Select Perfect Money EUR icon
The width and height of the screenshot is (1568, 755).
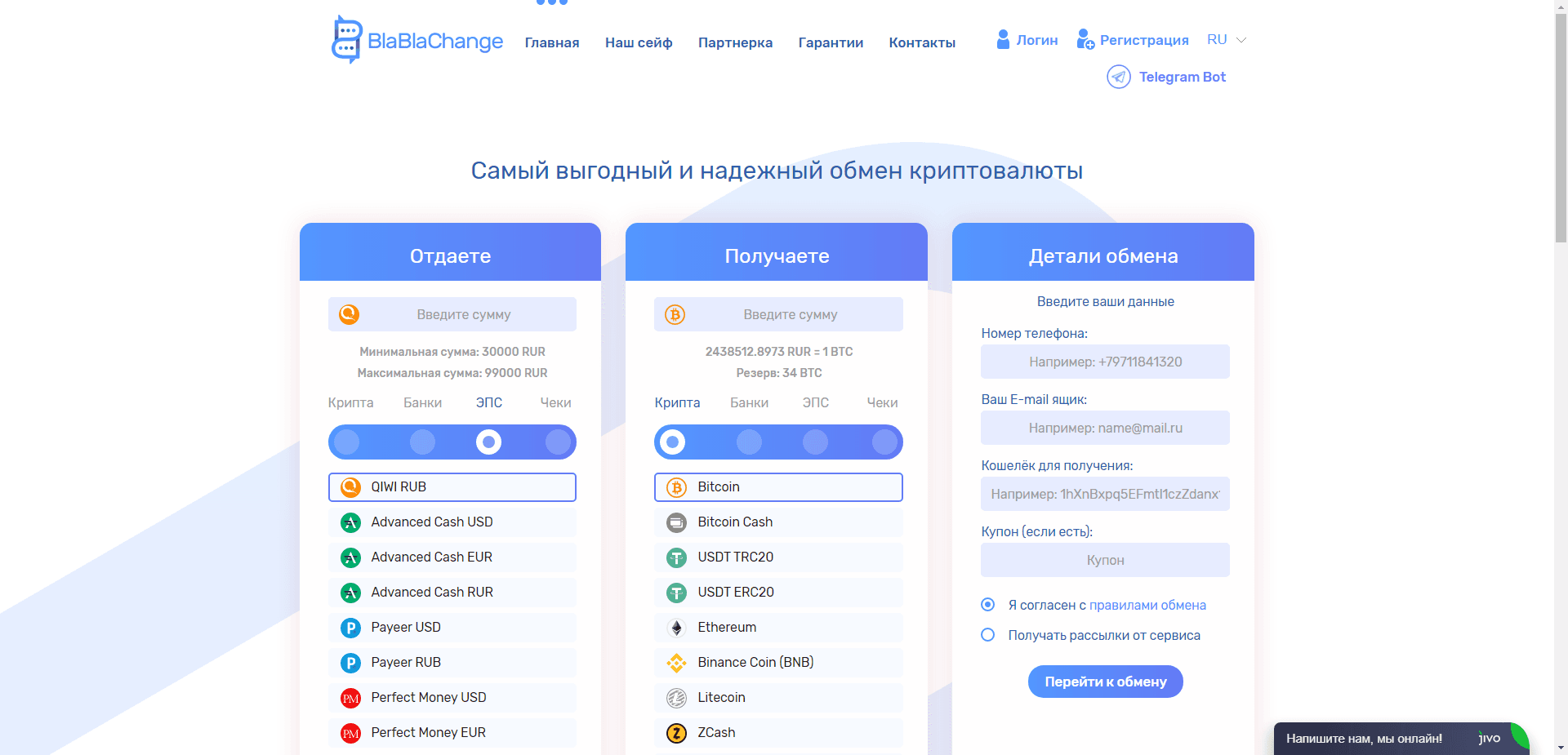point(350,733)
